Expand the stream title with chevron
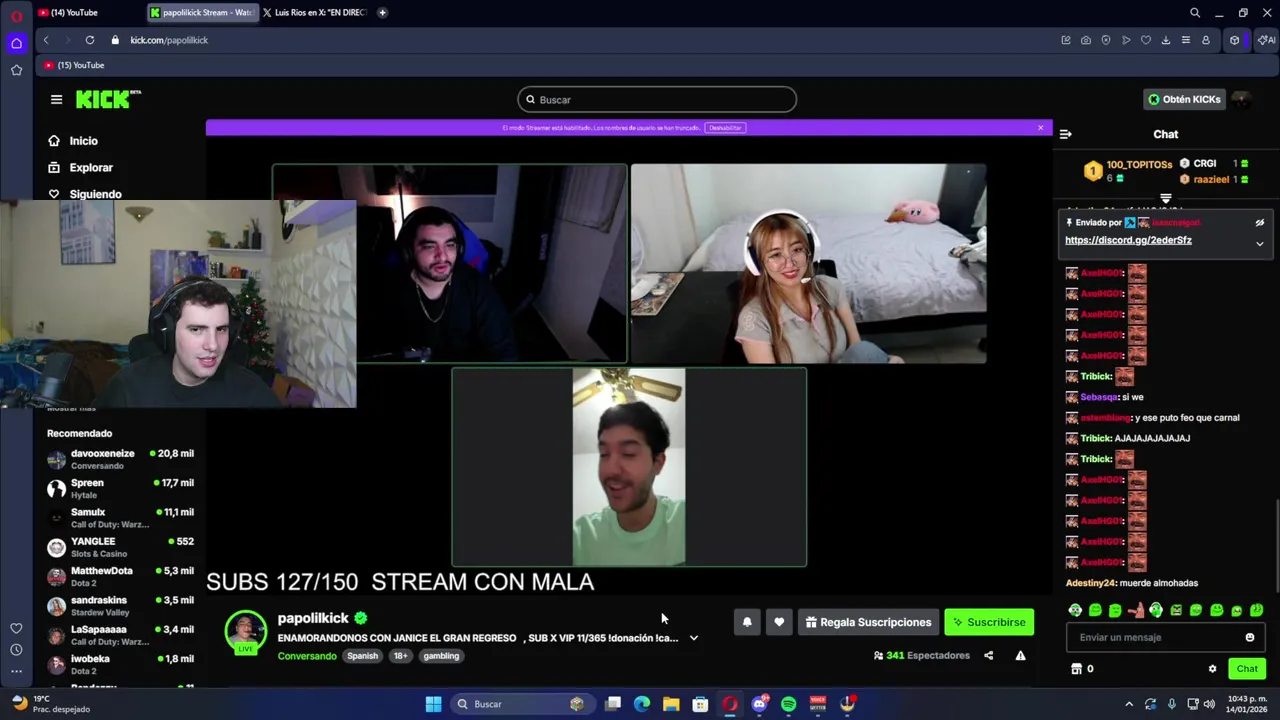Viewport: 1280px width, 720px height. (694, 638)
